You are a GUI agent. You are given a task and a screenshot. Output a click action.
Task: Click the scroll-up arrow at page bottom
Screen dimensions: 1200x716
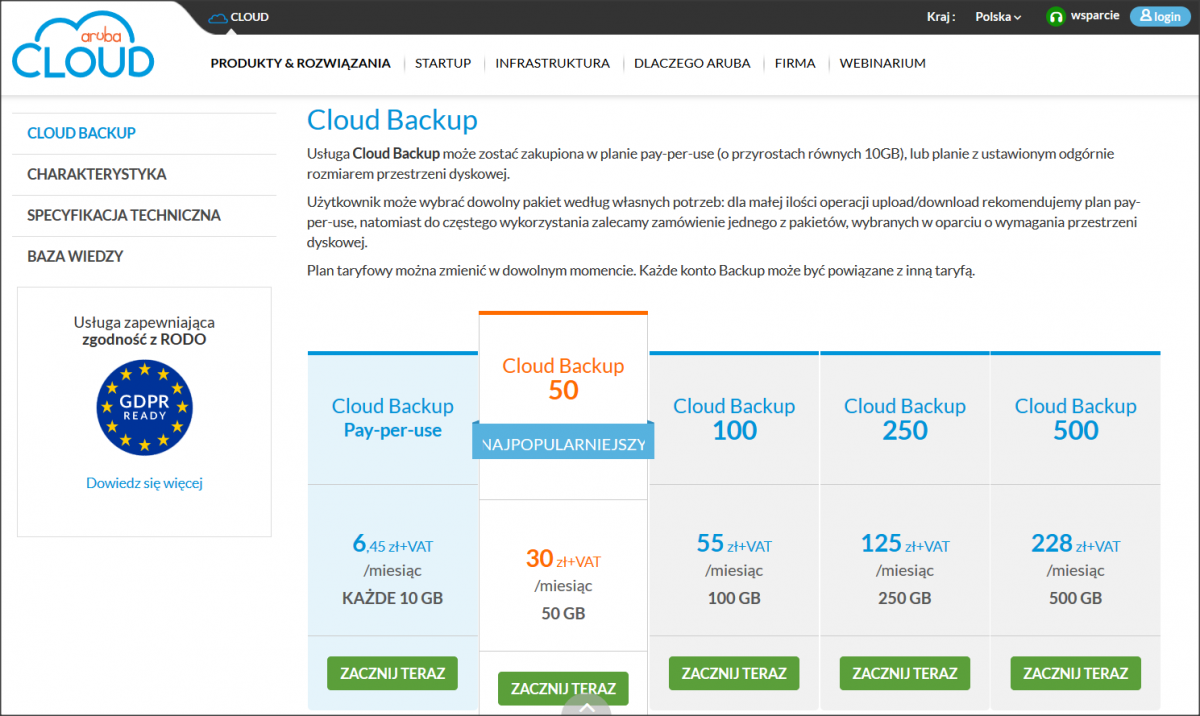(x=587, y=706)
